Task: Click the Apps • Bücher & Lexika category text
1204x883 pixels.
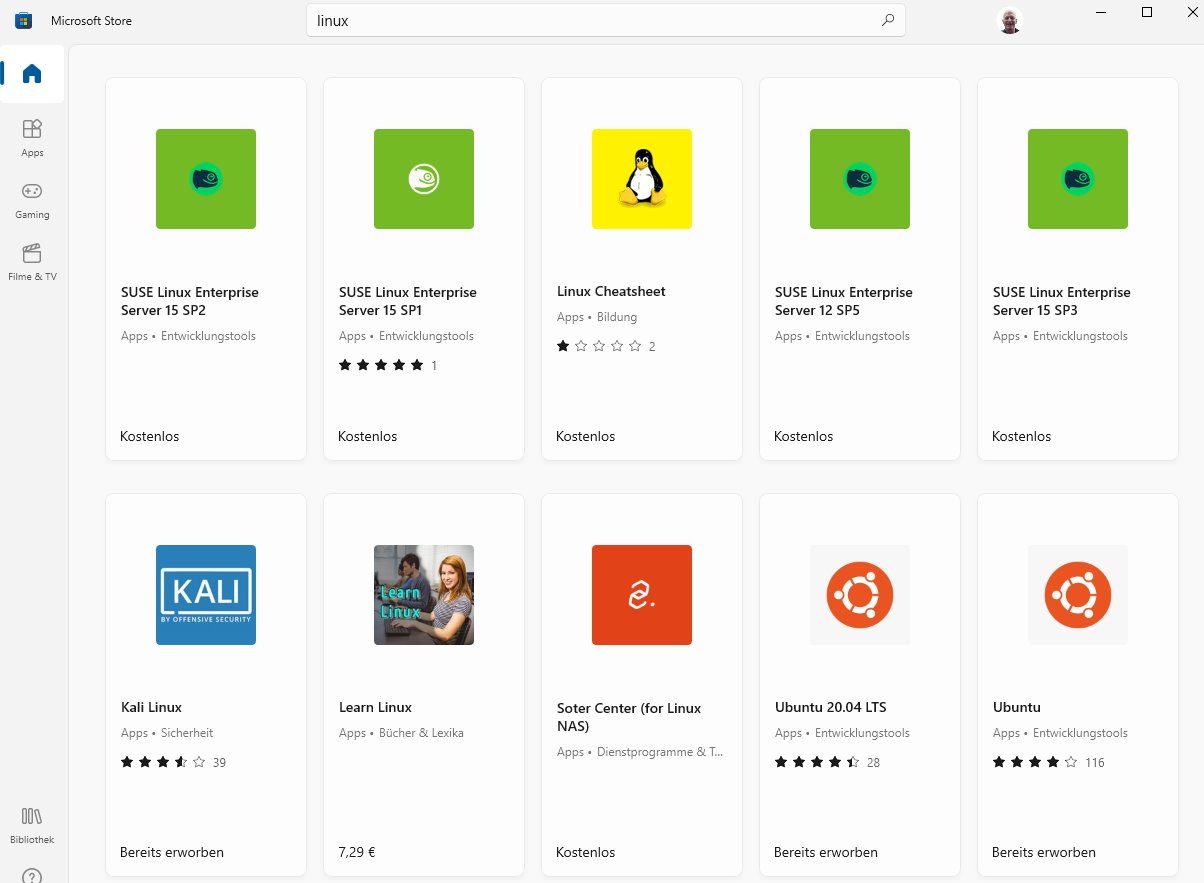Action: (x=401, y=733)
